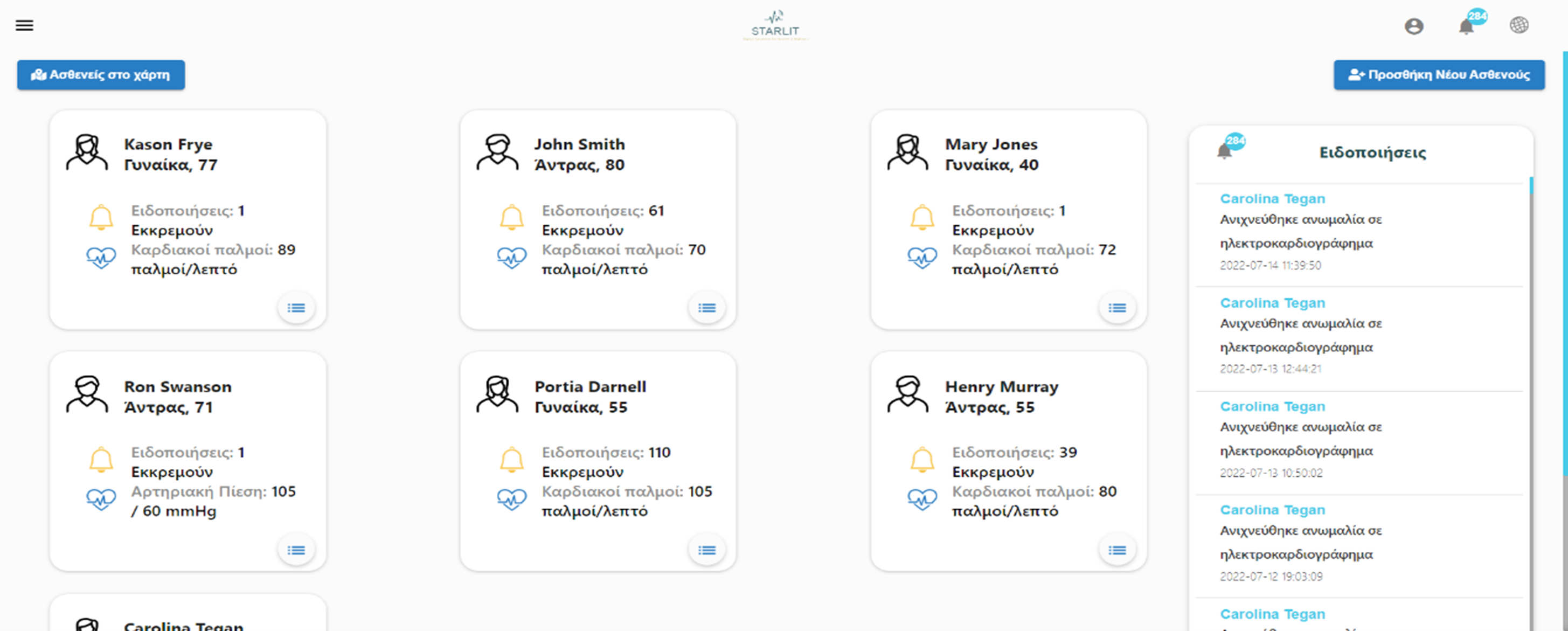
Task: Click Kason Frye's 89 heart rate value
Action: (286, 249)
